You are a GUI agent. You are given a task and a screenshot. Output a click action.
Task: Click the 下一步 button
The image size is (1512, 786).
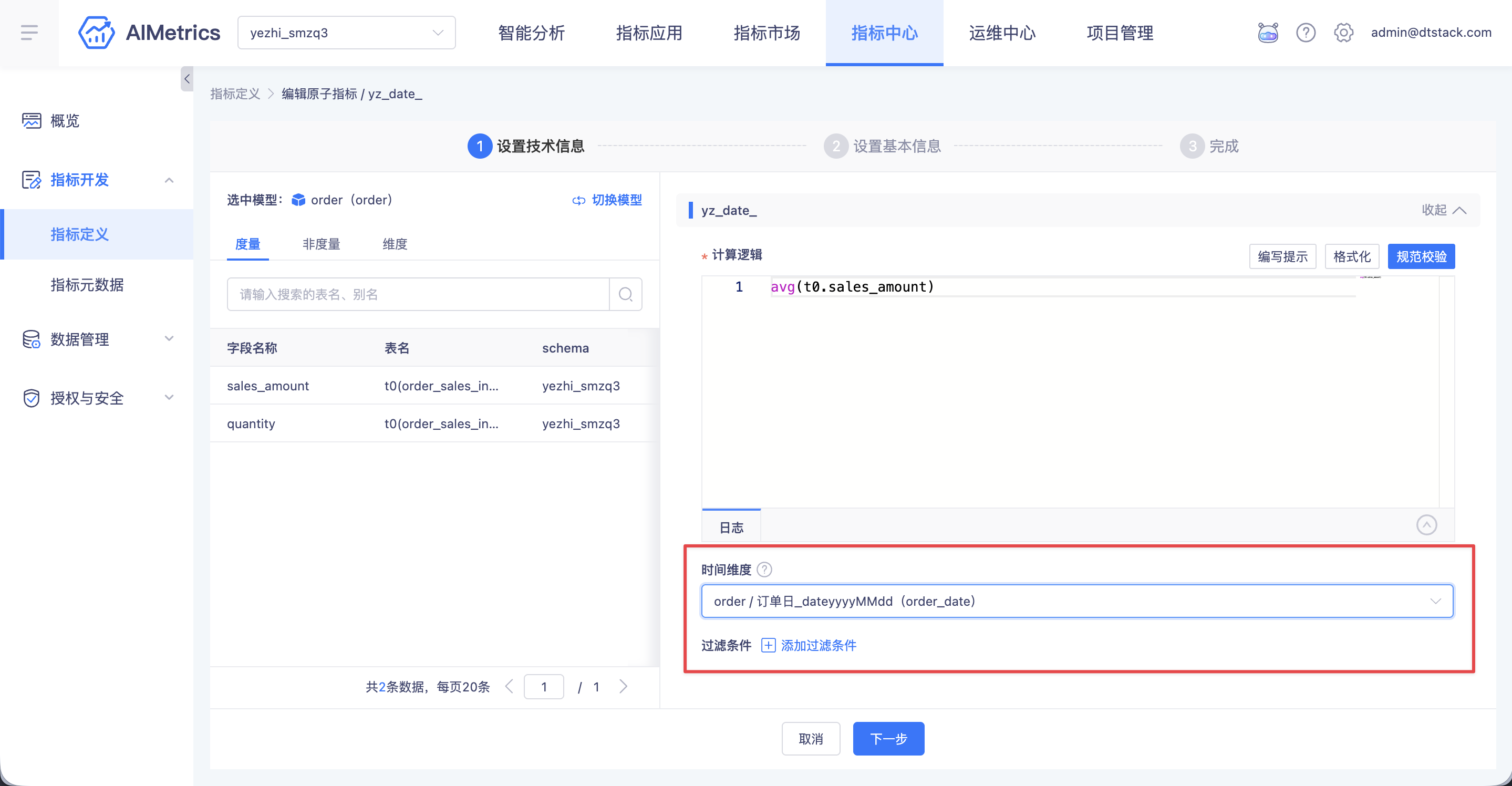tap(888, 739)
